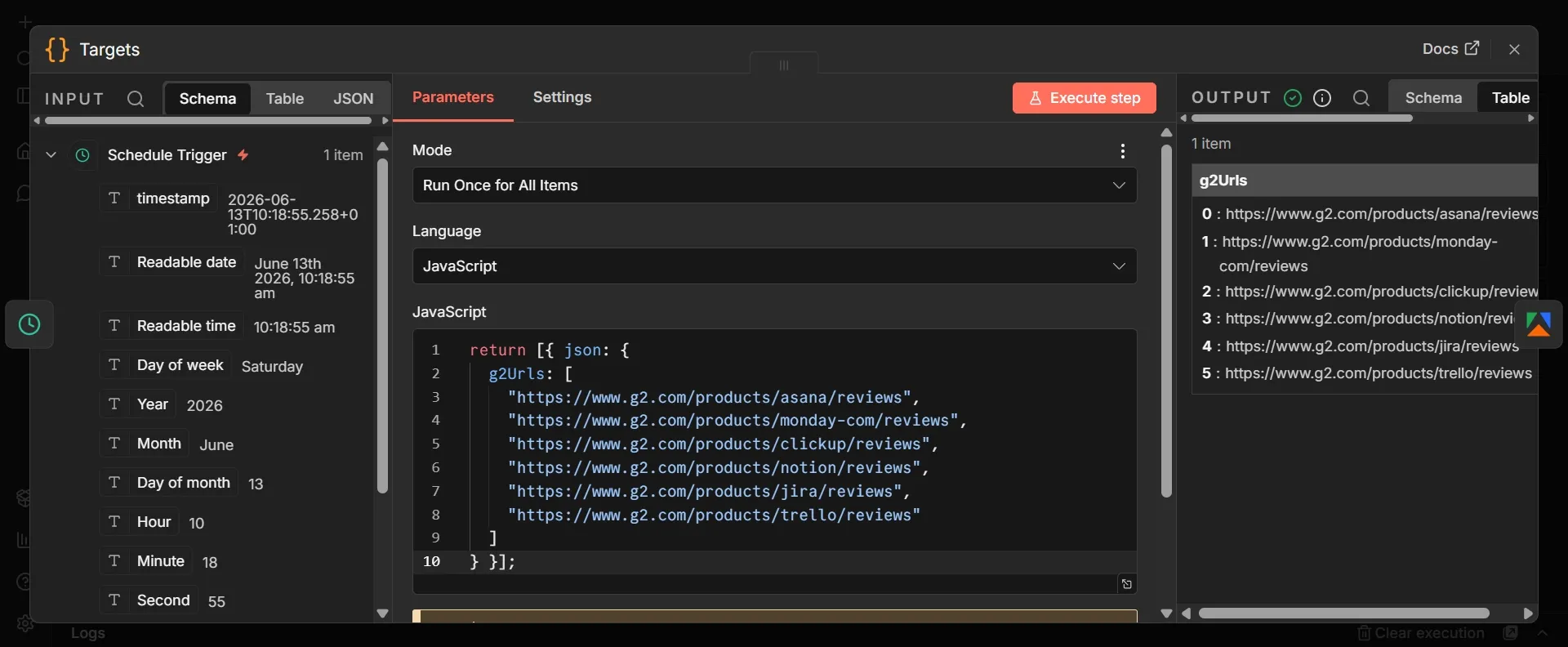Click the trello reviews URL in output
The width and height of the screenshot is (1568, 647).
pyautogui.click(x=1379, y=373)
